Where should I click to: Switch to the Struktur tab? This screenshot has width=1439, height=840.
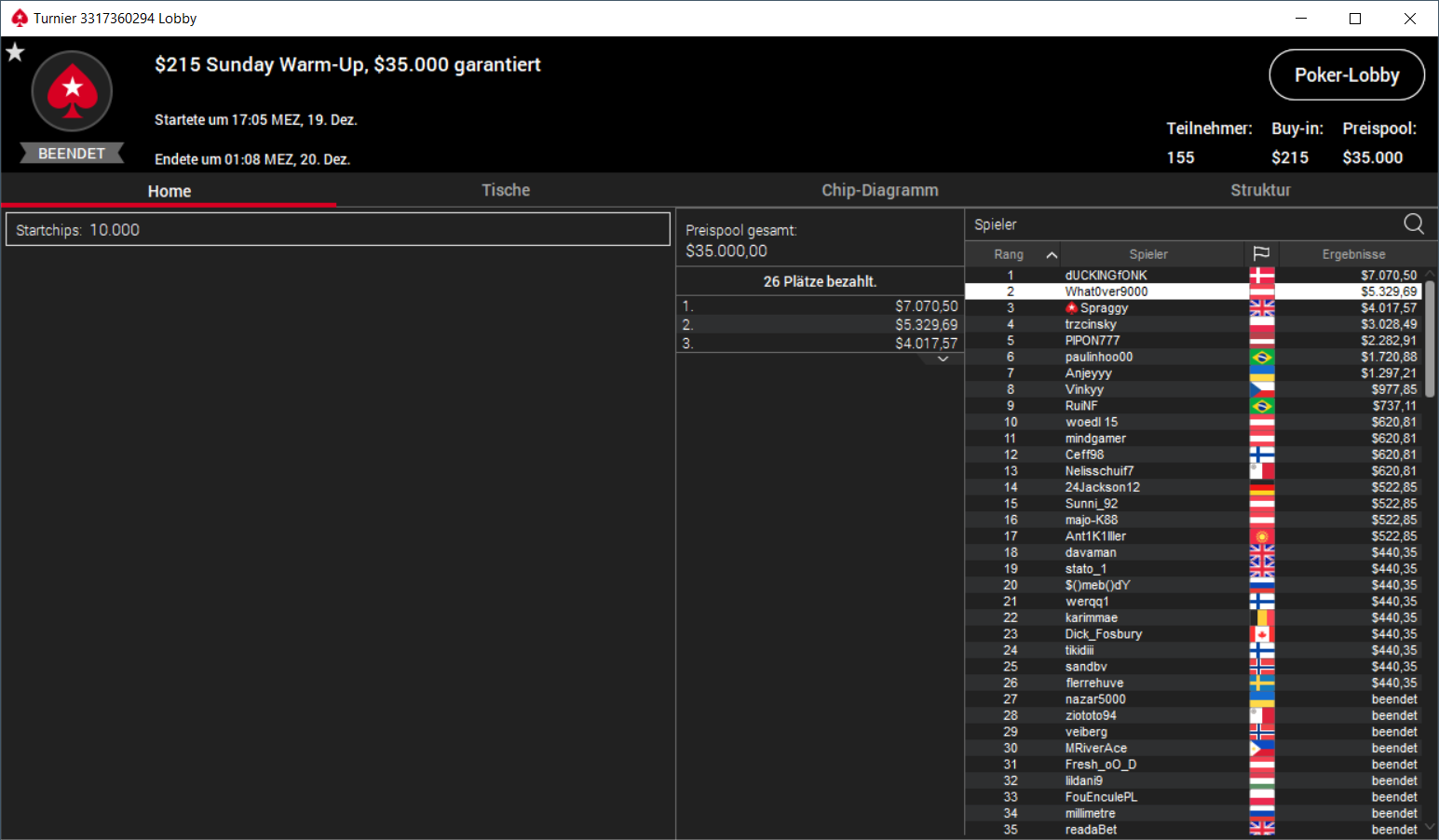[1260, 190]
